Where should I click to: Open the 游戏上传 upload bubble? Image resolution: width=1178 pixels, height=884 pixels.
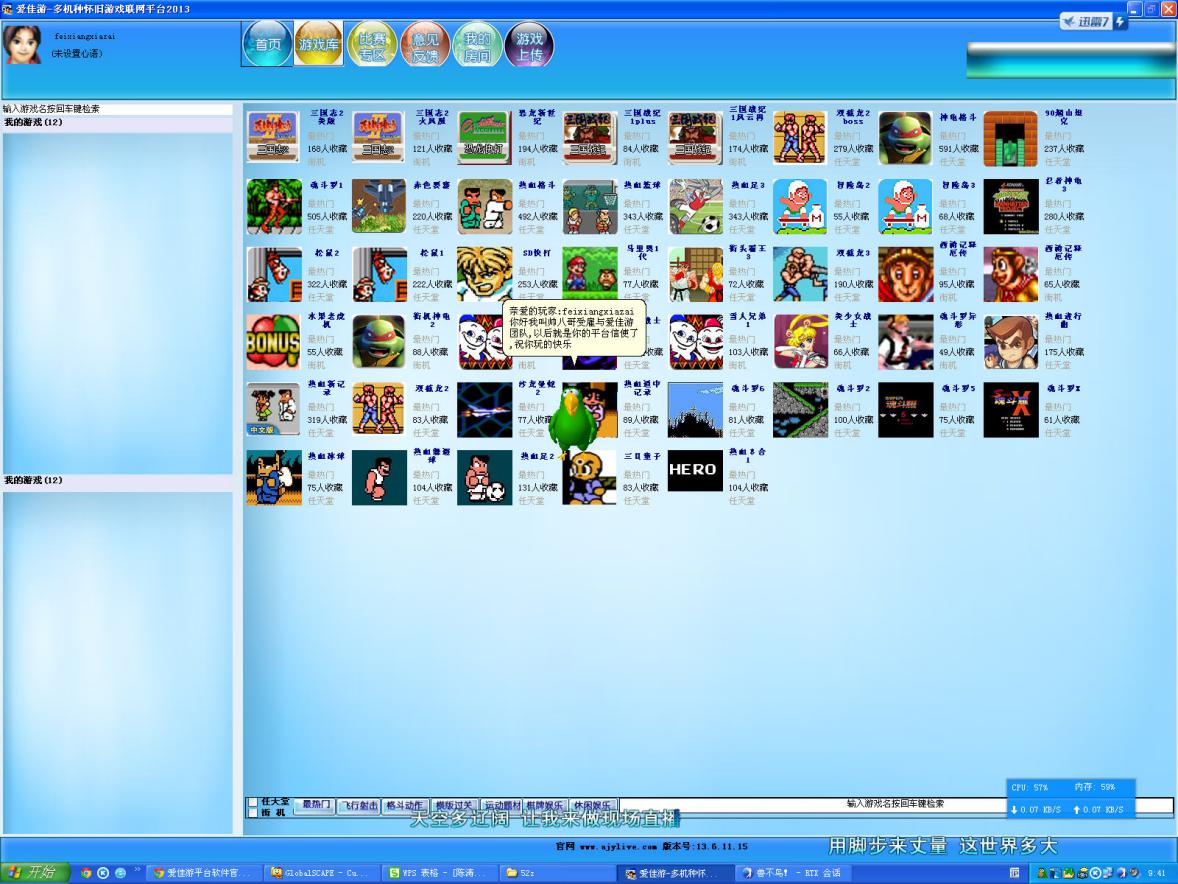click(x=530, y=44)
